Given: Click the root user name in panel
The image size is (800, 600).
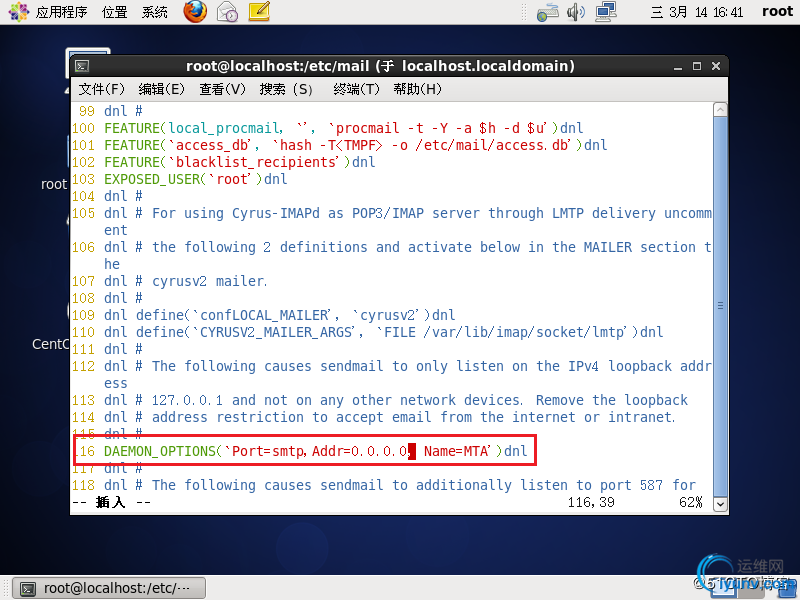Looking at the screenshot, I should click(x=777, y=11).
